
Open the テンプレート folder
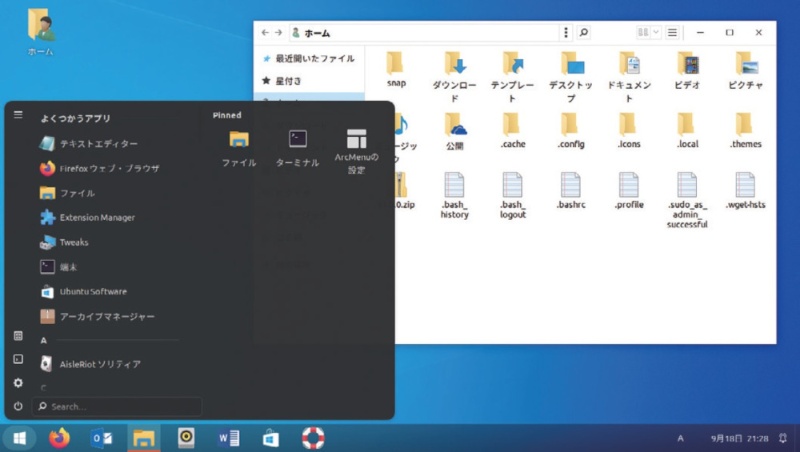click(x=512, y=77)
